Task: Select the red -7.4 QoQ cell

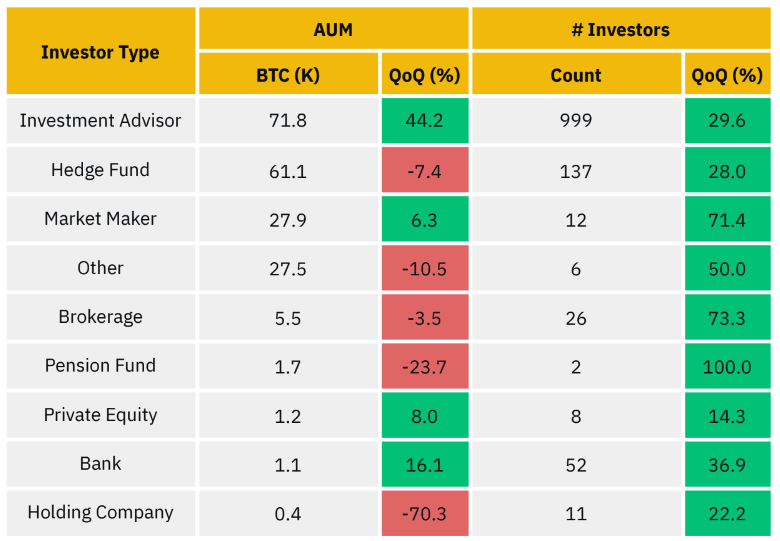Action: click(x=425, y=171)
